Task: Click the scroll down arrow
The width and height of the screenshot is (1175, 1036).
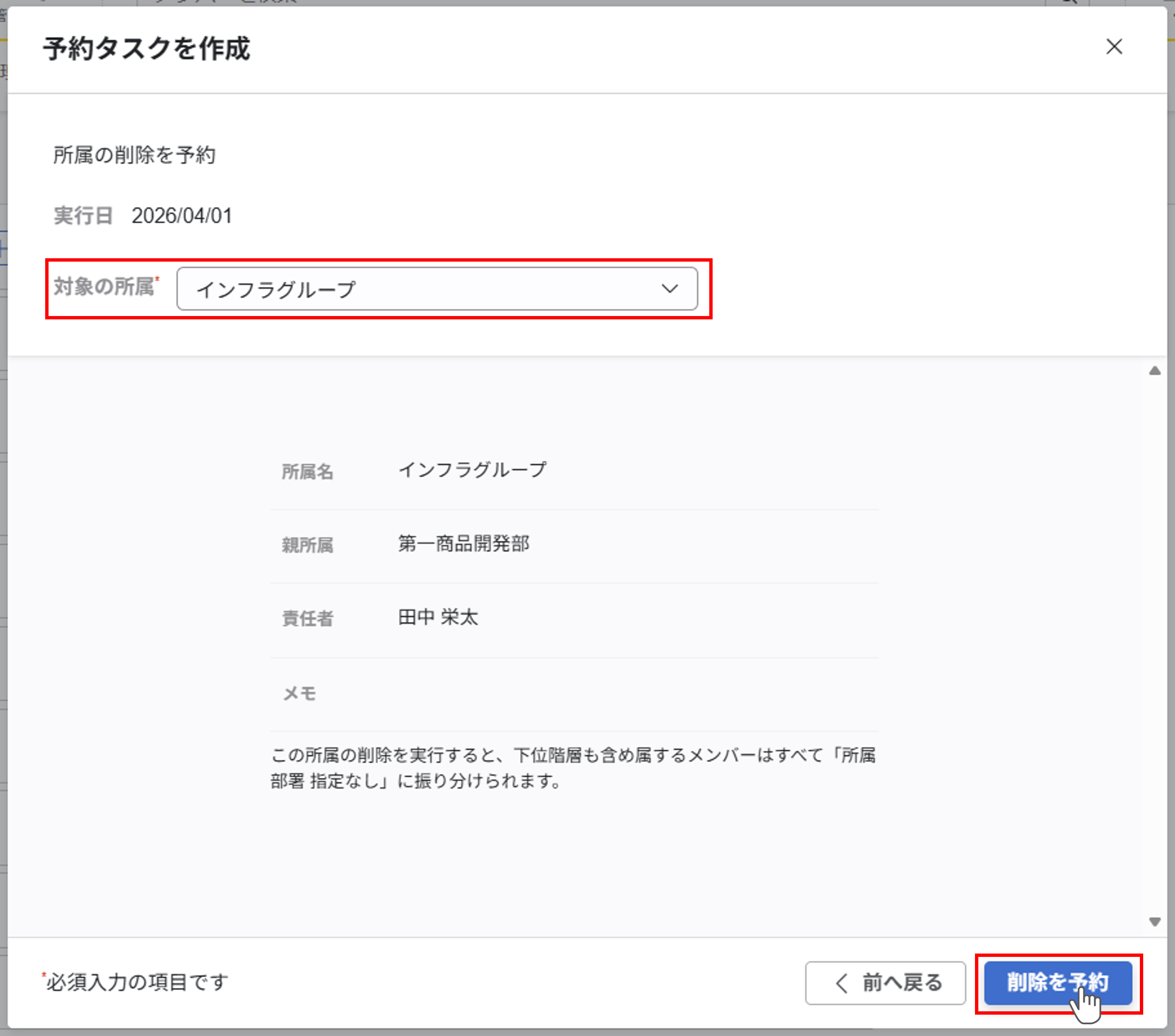Action: [1154, 922]
